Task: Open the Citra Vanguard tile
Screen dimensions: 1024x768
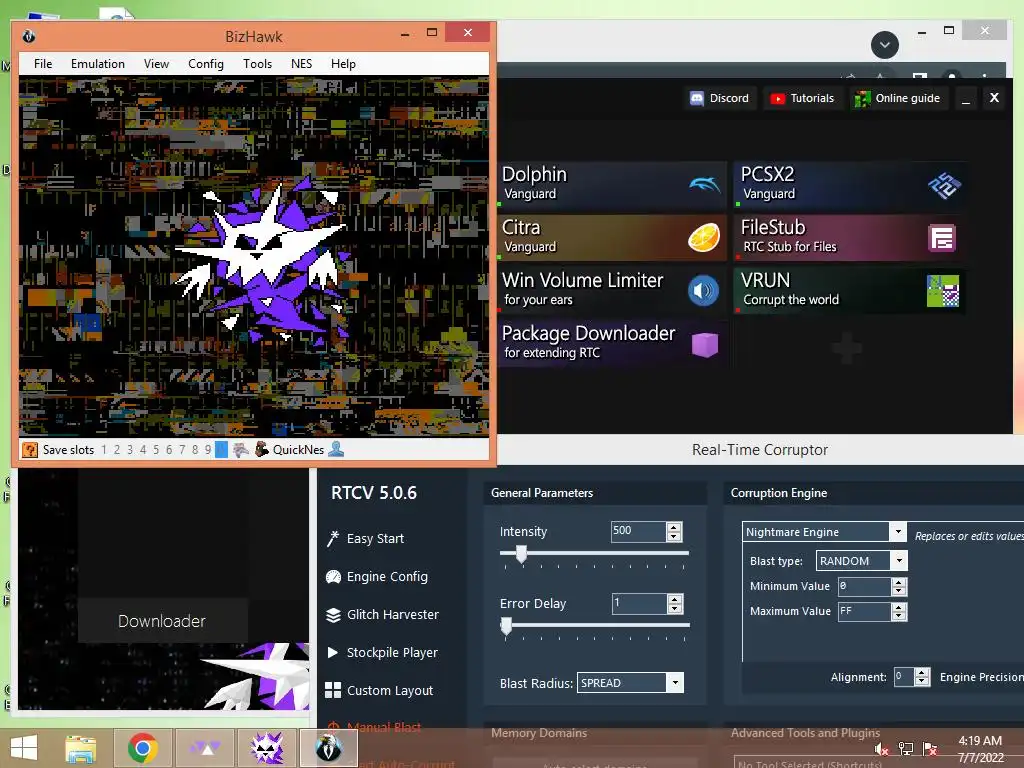Action: (613, 237)
